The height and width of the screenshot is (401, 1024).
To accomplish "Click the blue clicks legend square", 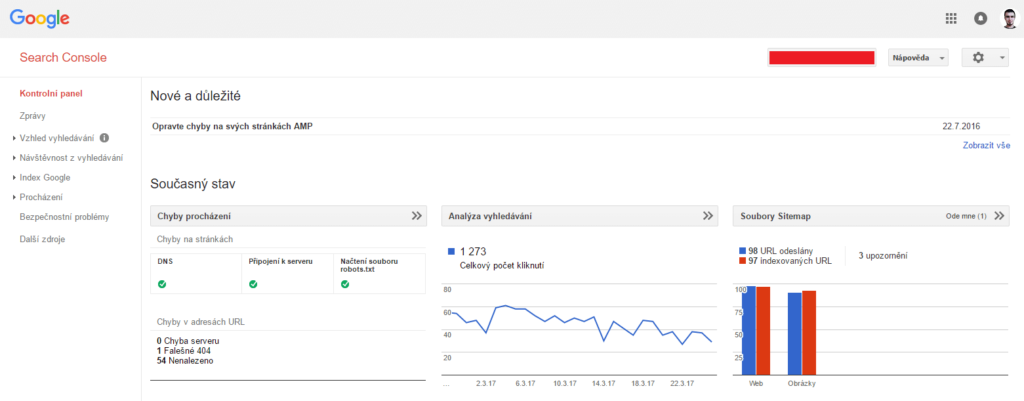I will click(451, 251).
